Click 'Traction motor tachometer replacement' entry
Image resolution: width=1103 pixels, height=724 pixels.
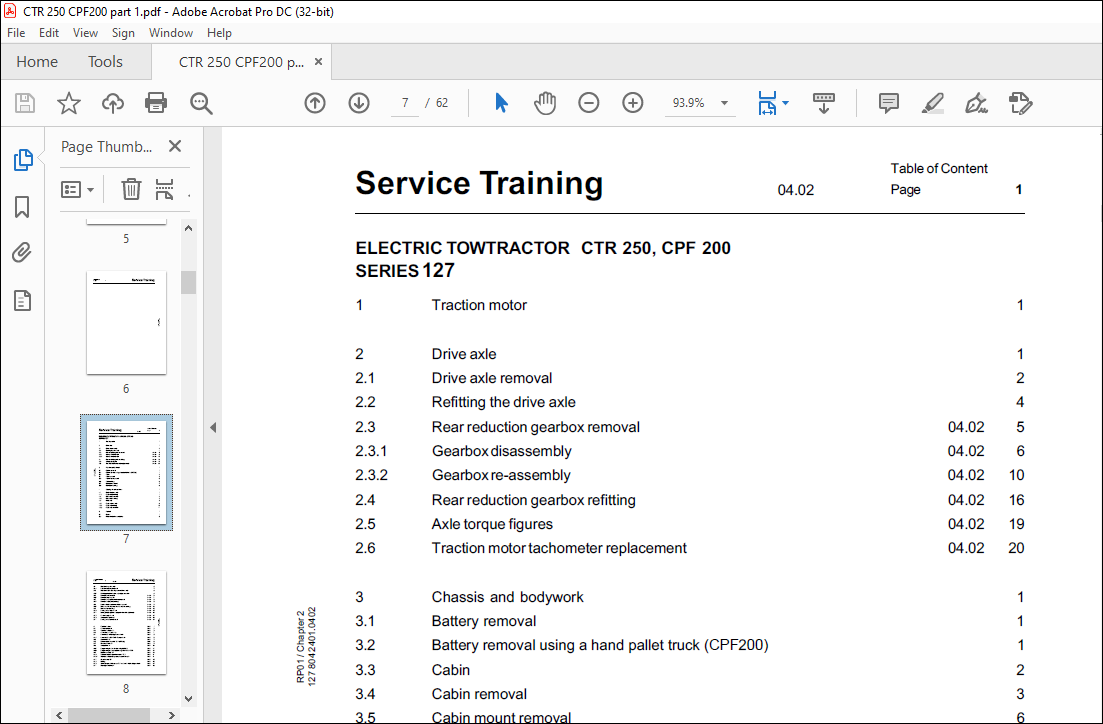pos(559,548)
